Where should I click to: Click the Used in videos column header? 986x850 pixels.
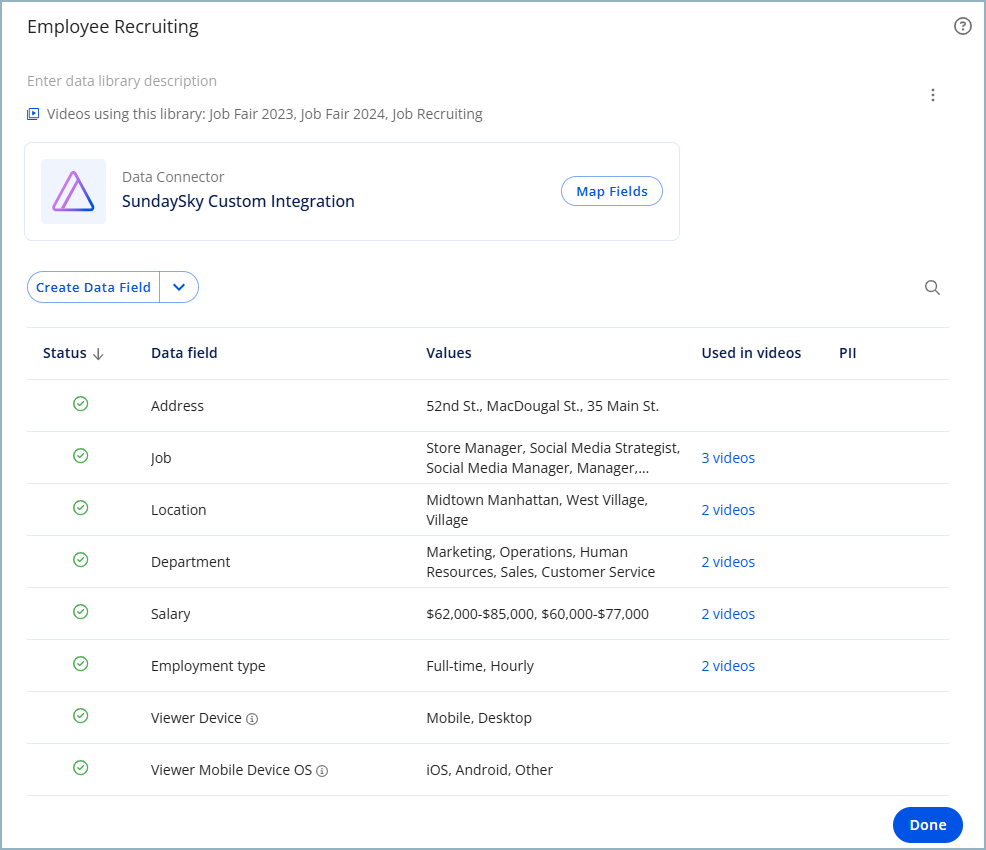point(751,353)
